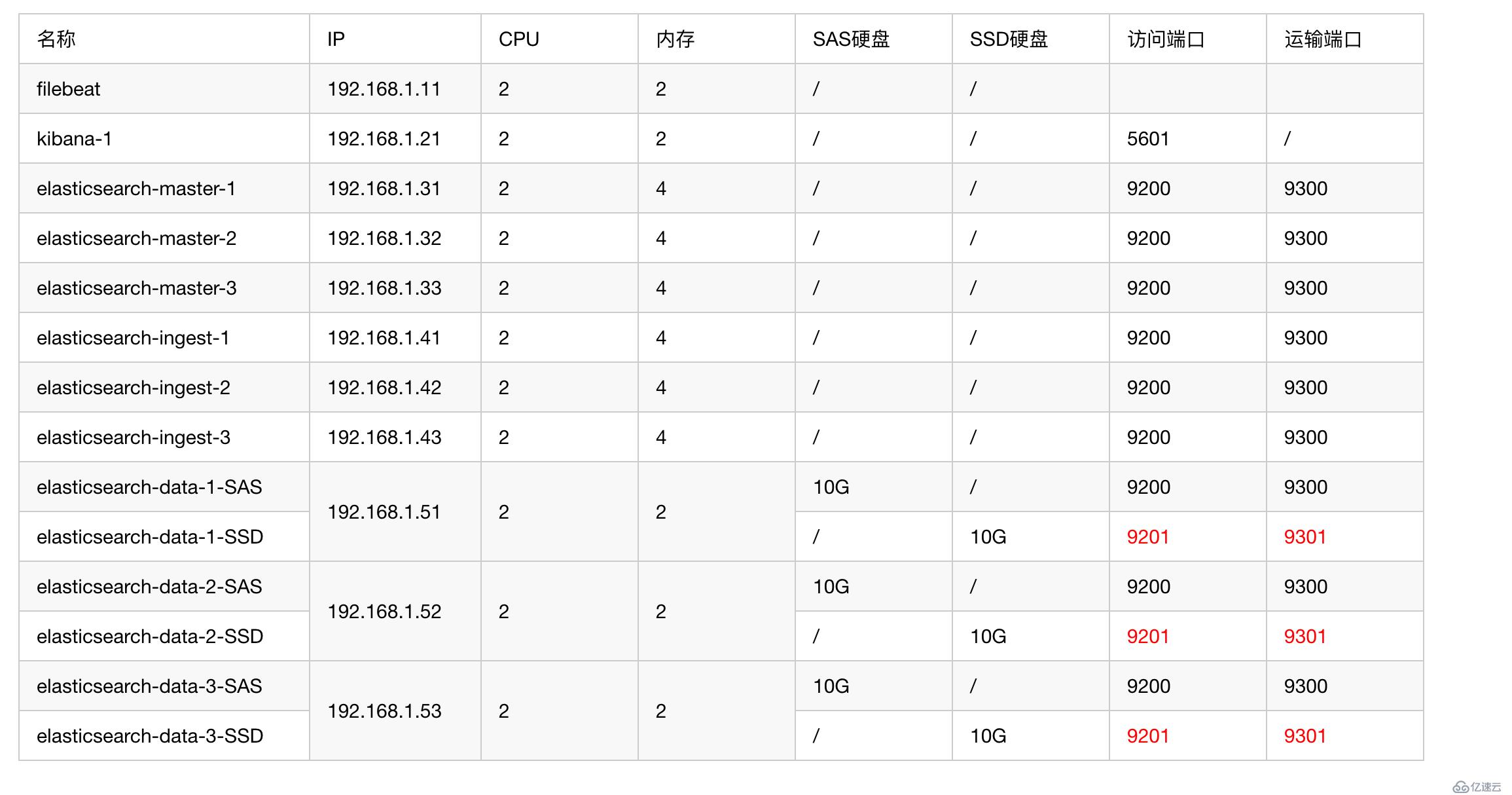The image size is (1512, 795).
Task: Click IP address 192.168.1.11
Action: pos(384,89)
